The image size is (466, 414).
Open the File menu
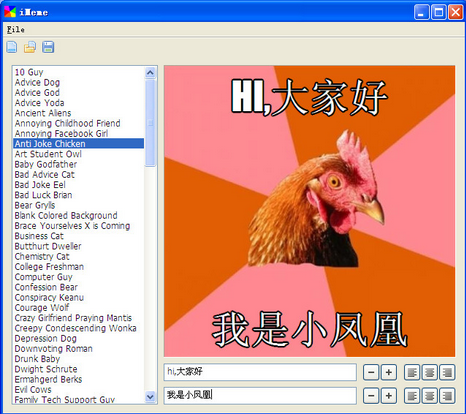[x=16, y=30]
